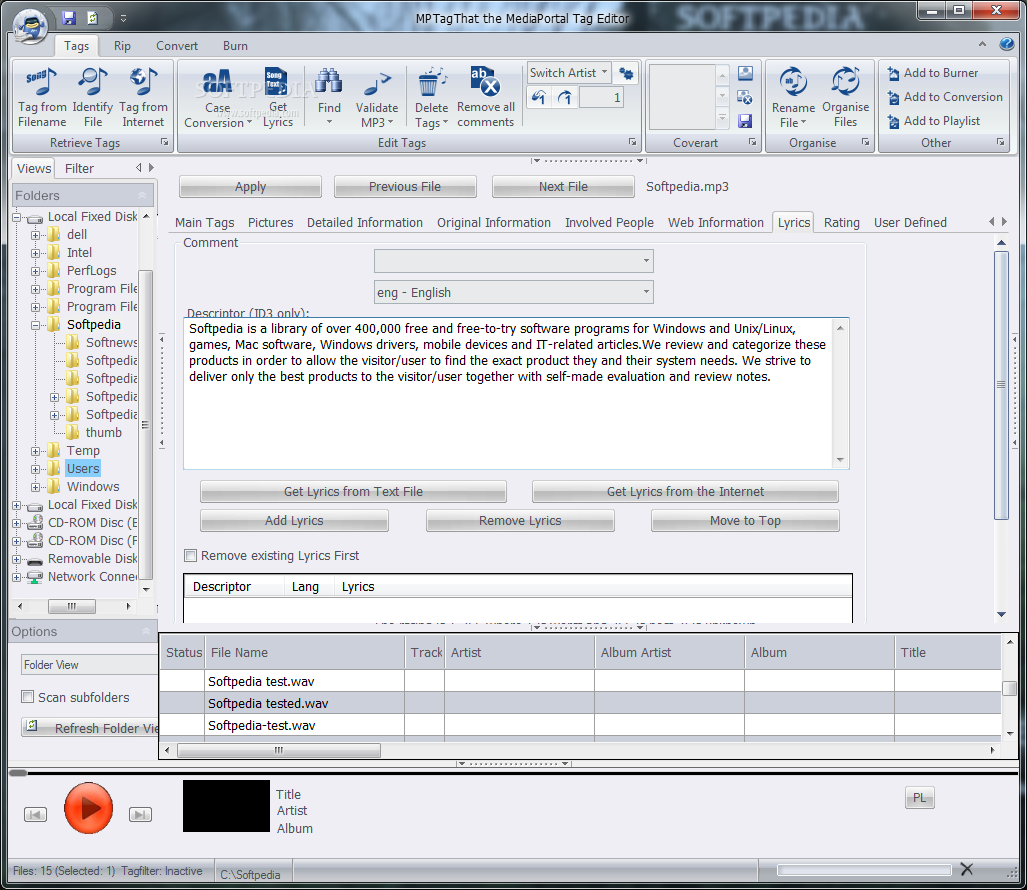
Task: Click the Get Lyrics ribbon icon
Action: [278, 97]
